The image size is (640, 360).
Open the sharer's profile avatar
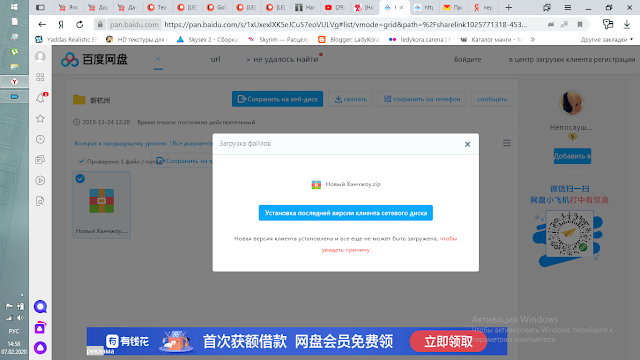coord(571,103)
